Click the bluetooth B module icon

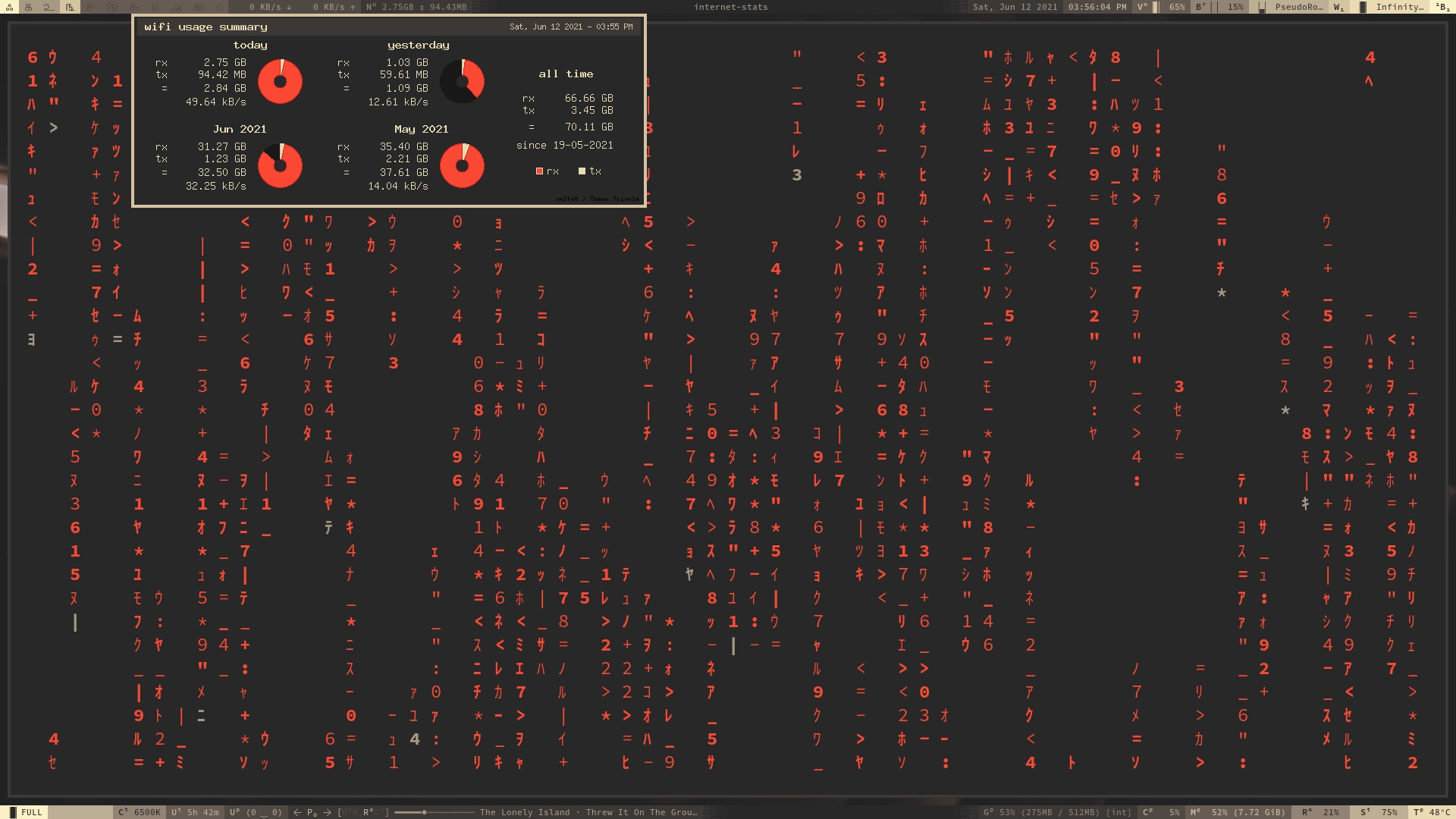1442,7
